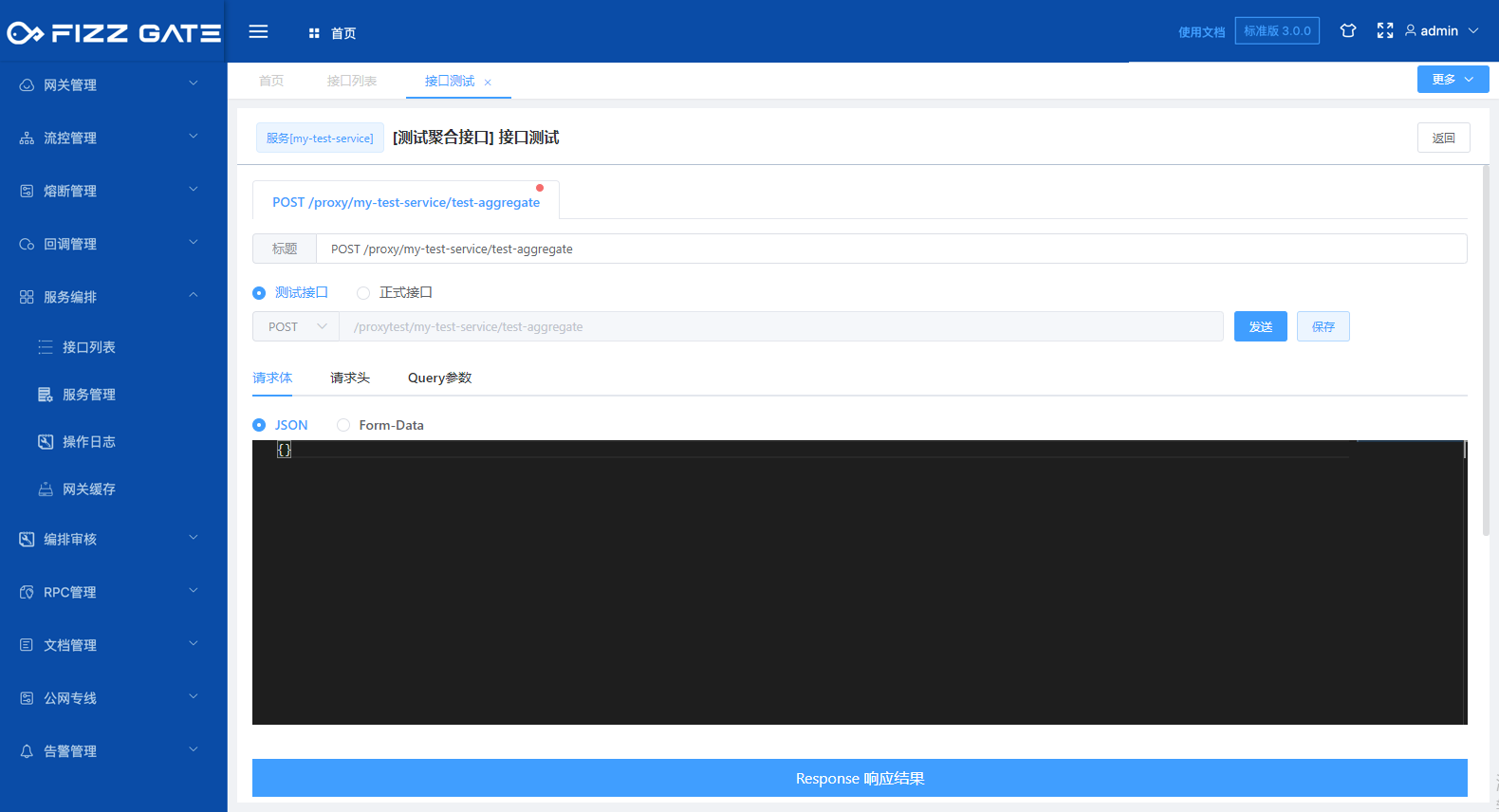1499x812 pixels.
Task: Click the 保存 save button
Action: coord(1323,326)
